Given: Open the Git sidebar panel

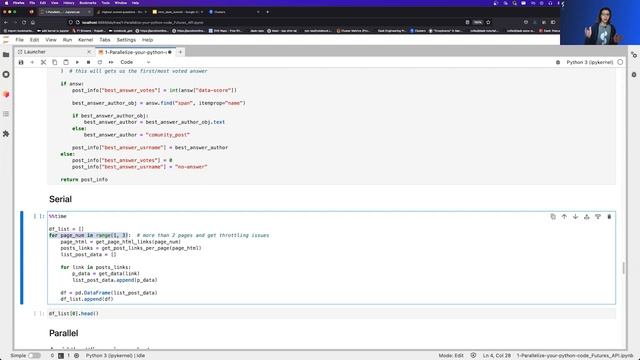Looking at the screenshot, I should coord(6,94).
